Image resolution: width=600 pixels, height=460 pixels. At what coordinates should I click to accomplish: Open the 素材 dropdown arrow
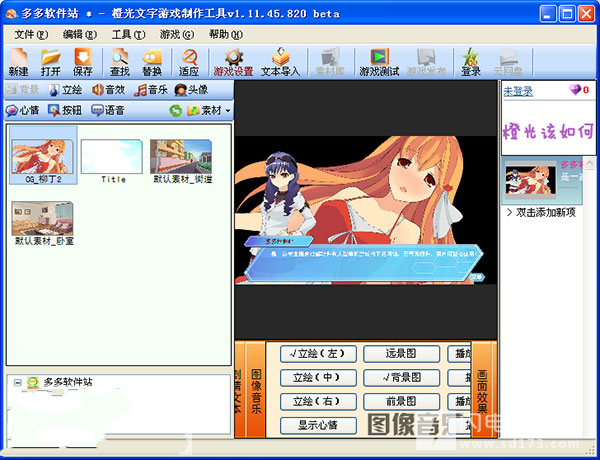228,111
